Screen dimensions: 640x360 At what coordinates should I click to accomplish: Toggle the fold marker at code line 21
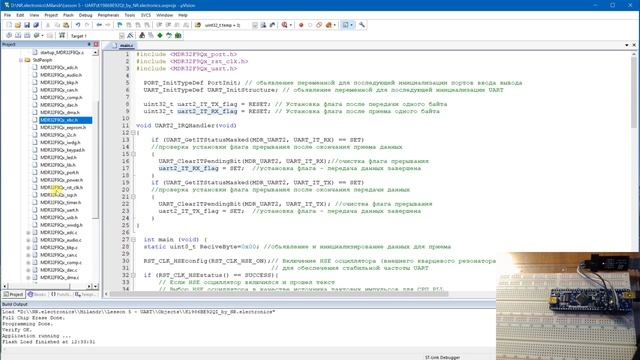[133, 197]
